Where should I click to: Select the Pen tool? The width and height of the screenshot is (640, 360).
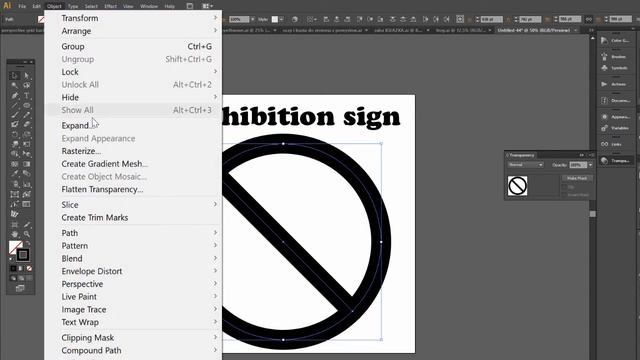pyautogui.click(x=15, y=96)
